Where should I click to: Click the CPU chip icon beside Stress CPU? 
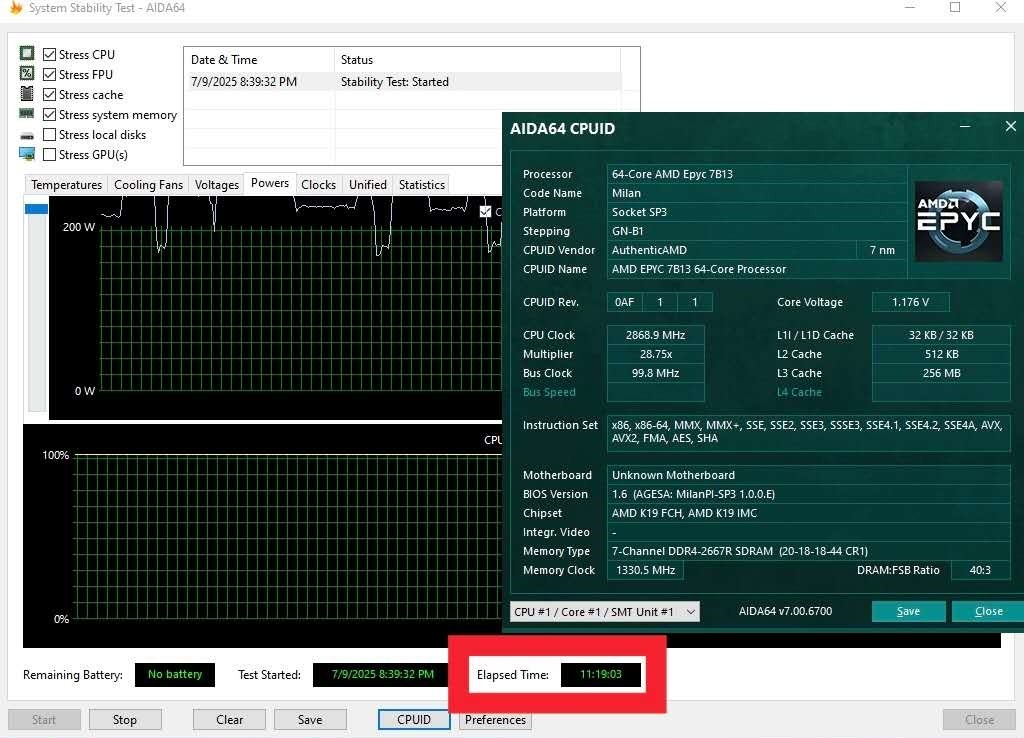27,53
